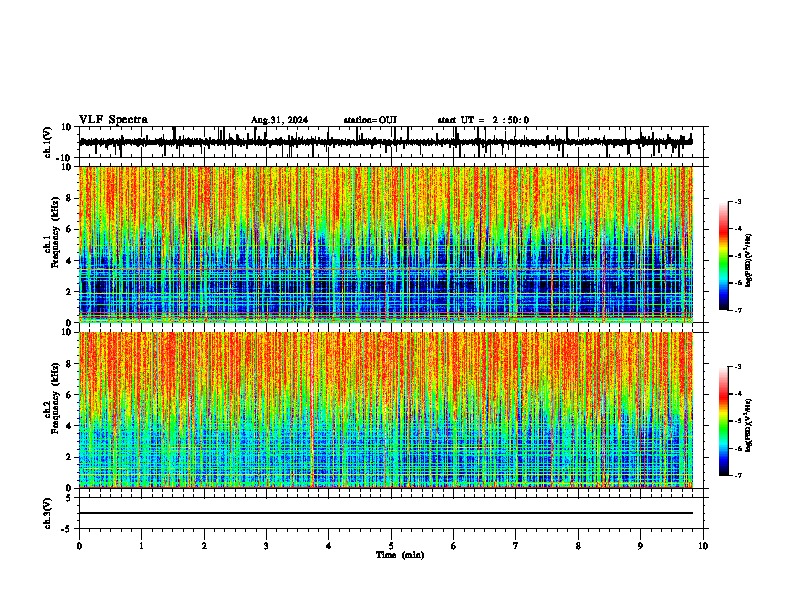
Task: Click the "station=OUI" header text
Action: 370,120
